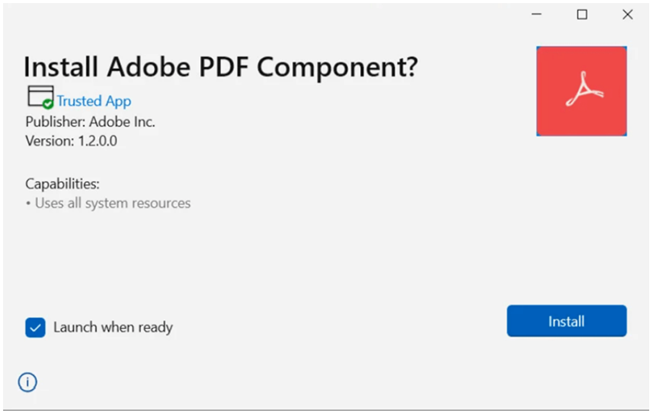Click the Adobe Acrobat PDF logo
Viewport: 650px width, 413px height.
tap(581, 91)
